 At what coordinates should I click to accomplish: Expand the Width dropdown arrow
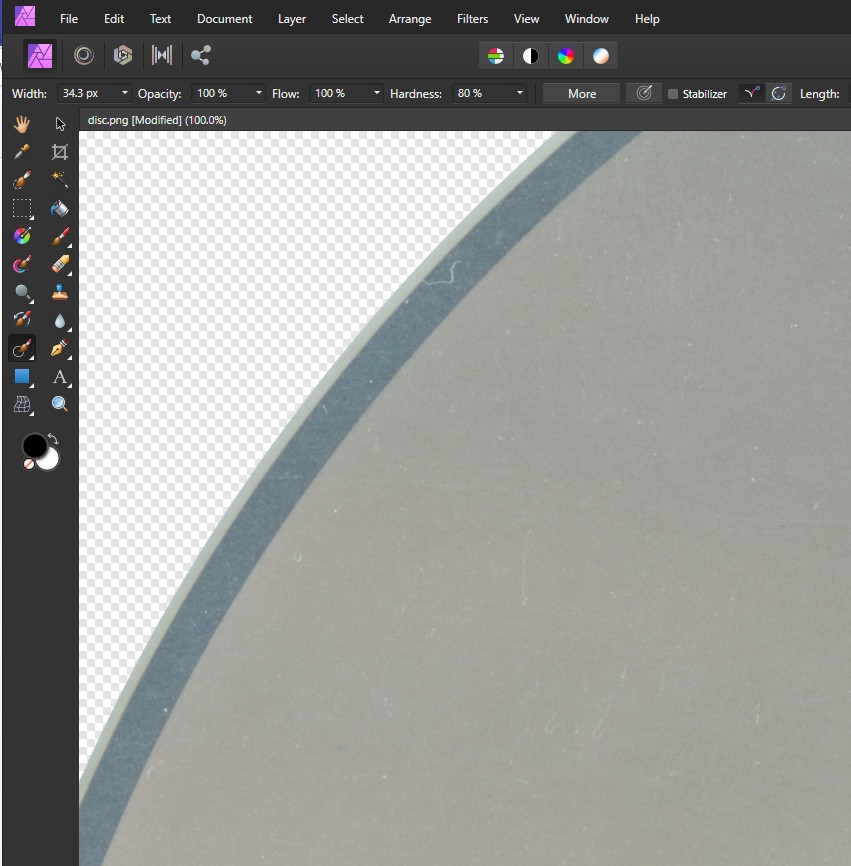pos(124,93)
